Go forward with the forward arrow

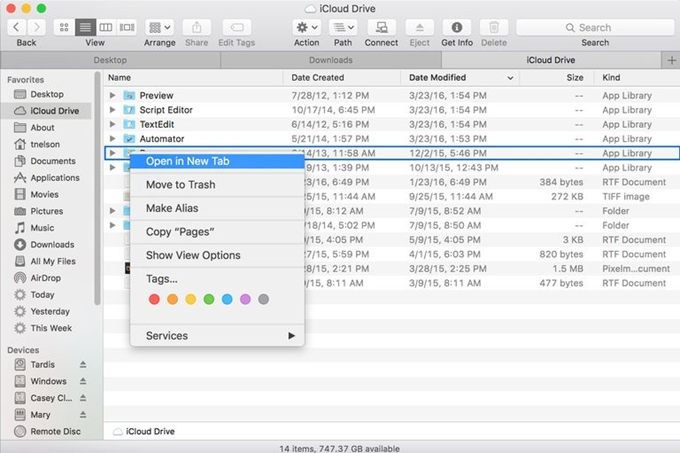36,27
